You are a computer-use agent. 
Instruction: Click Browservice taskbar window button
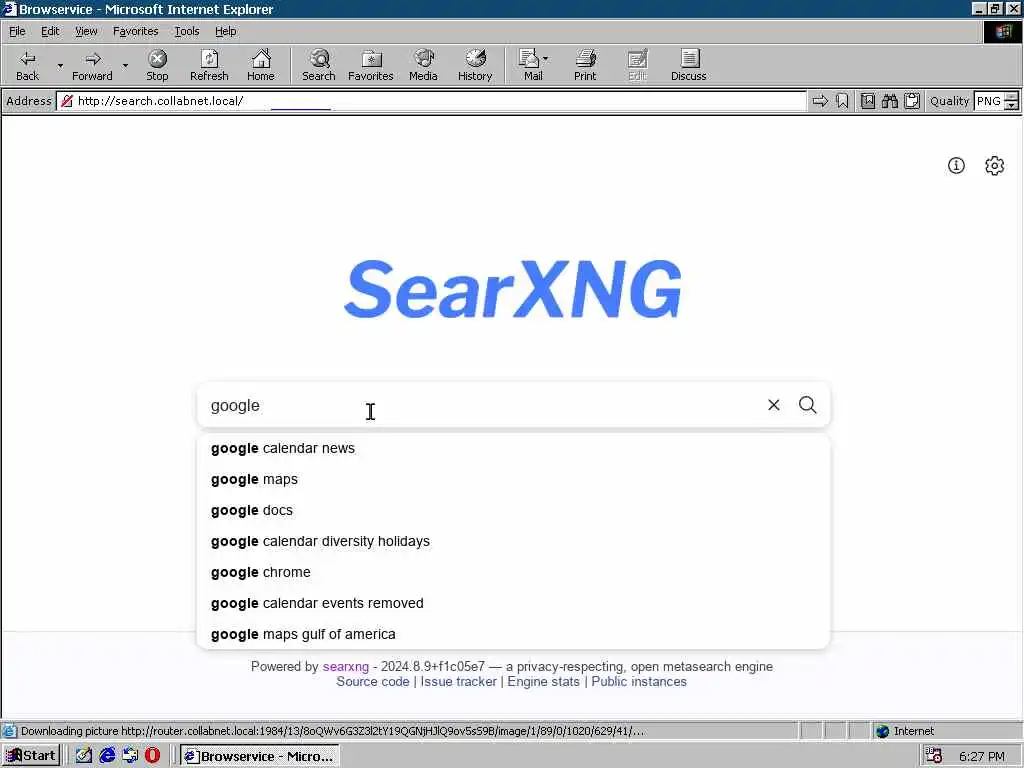tap(260, 756)
